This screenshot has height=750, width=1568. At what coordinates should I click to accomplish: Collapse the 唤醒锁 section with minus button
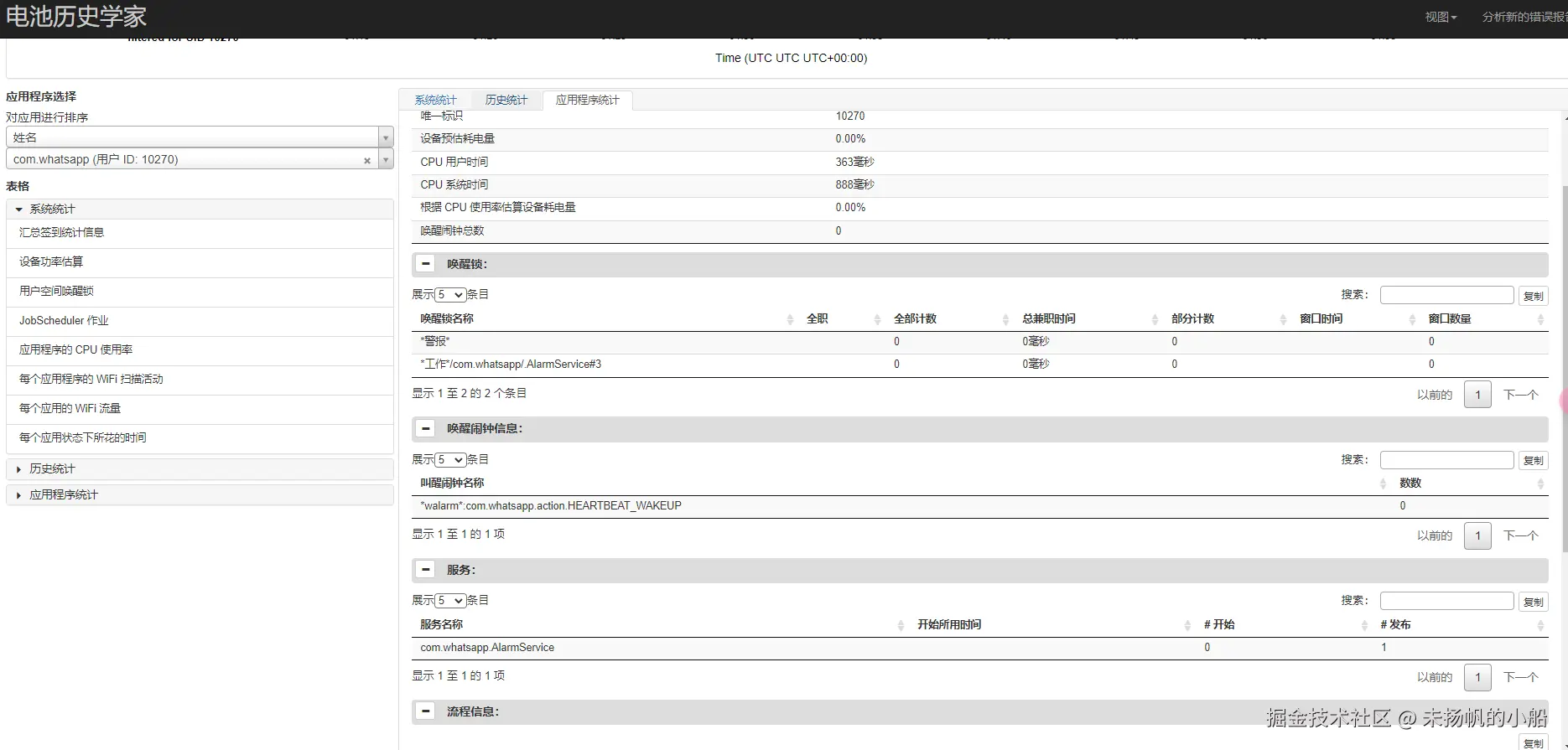[x=426, y=264]
